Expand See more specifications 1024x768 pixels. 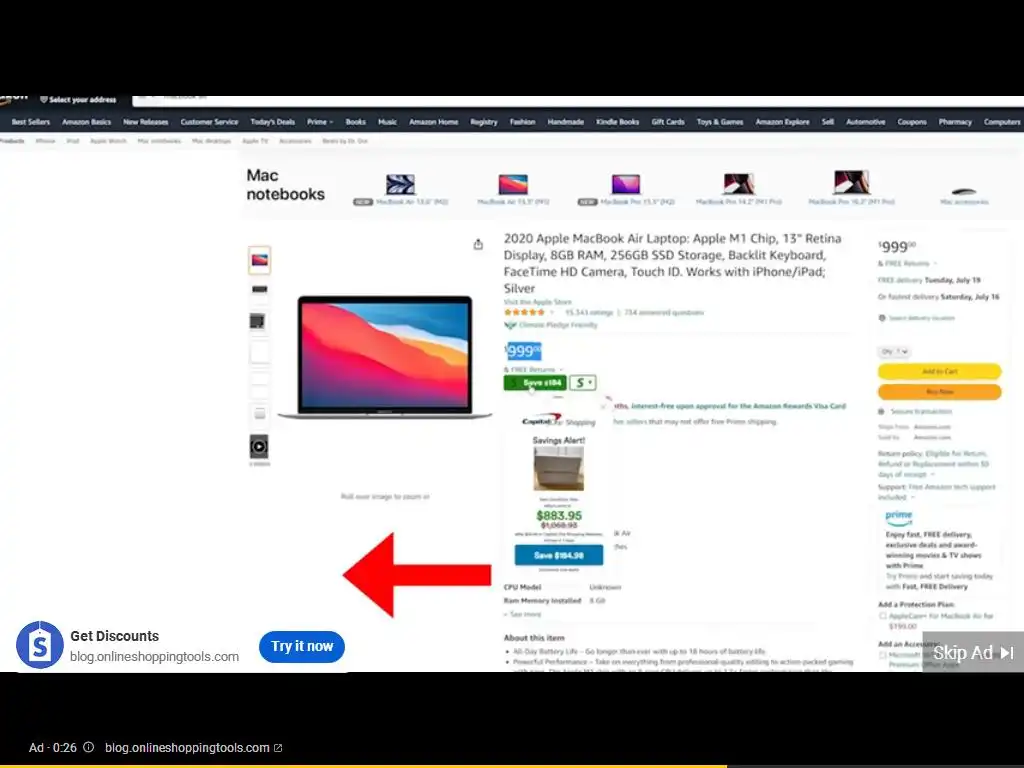pyautogui.click(x=522, y=615)
